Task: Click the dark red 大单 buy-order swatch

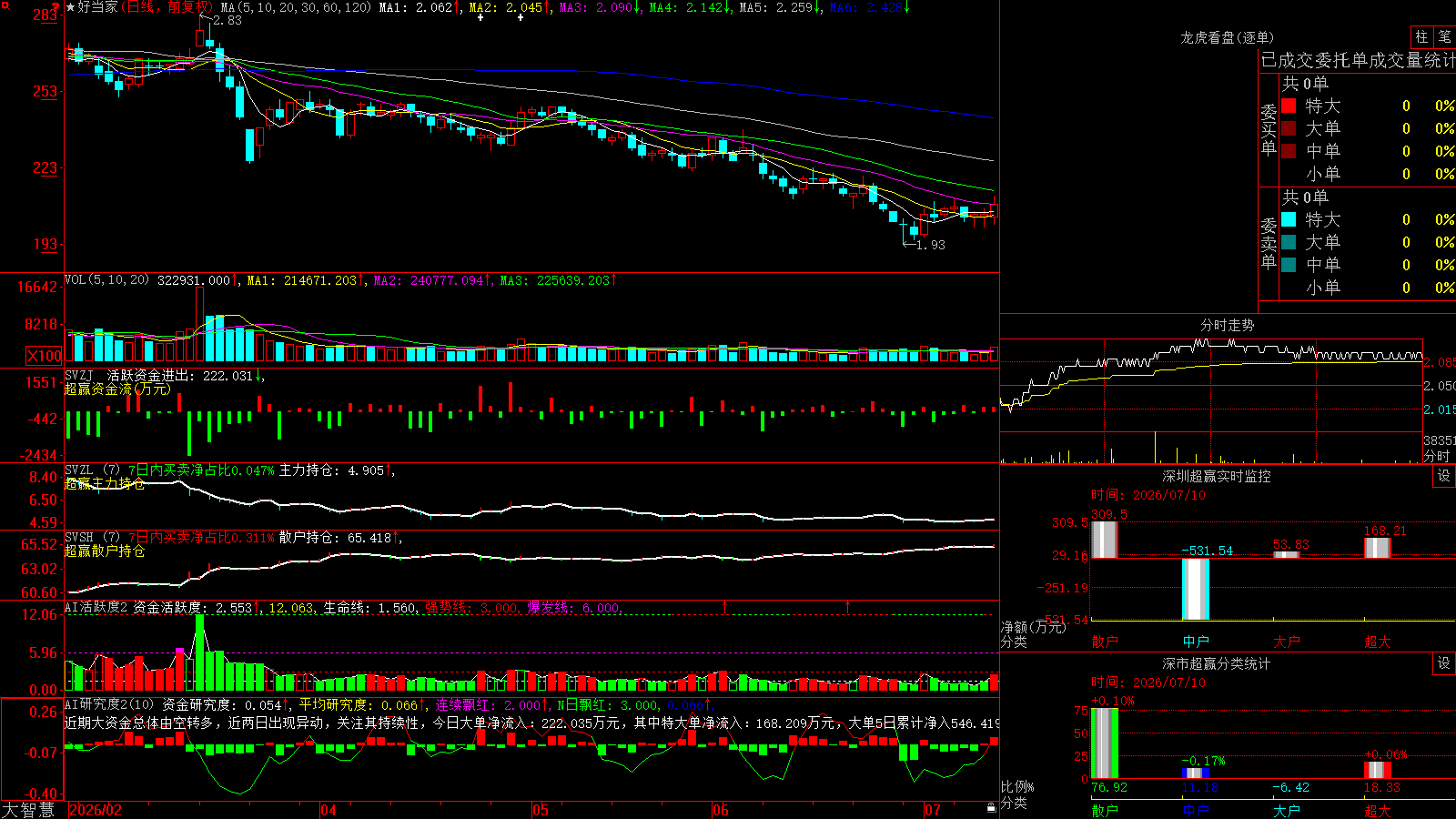Action: click(x=1289, y=128)
